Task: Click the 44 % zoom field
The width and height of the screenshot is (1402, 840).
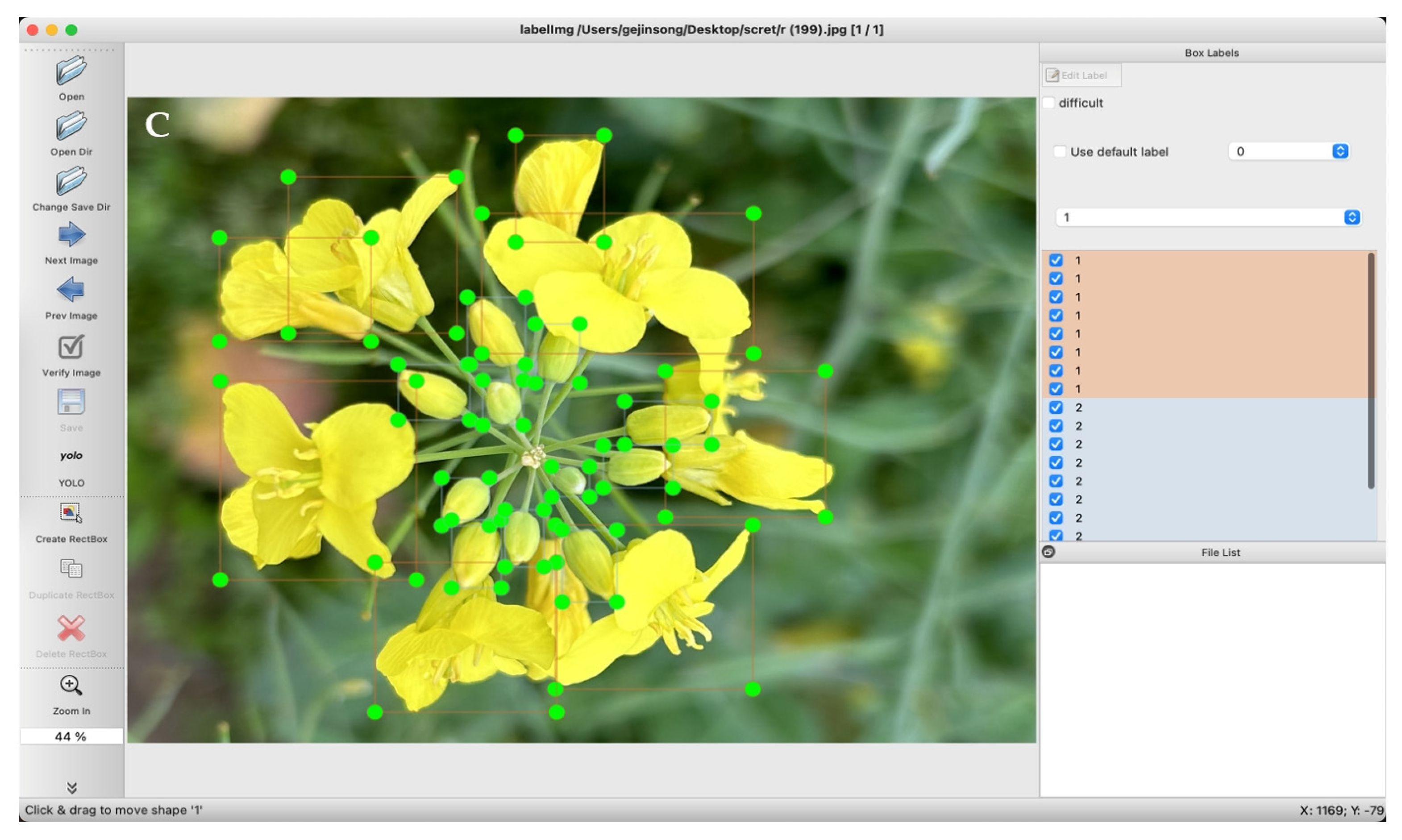Action: [71, 736]
